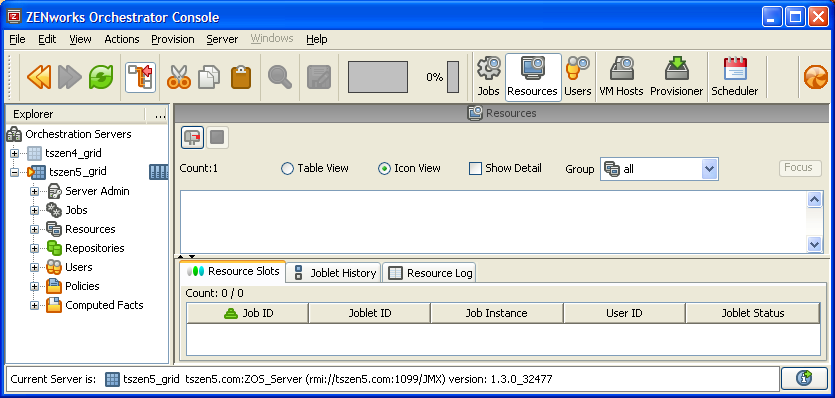Open the Server menu
Viewport: 835px width, 398px height.
click(x=222, y=39)
